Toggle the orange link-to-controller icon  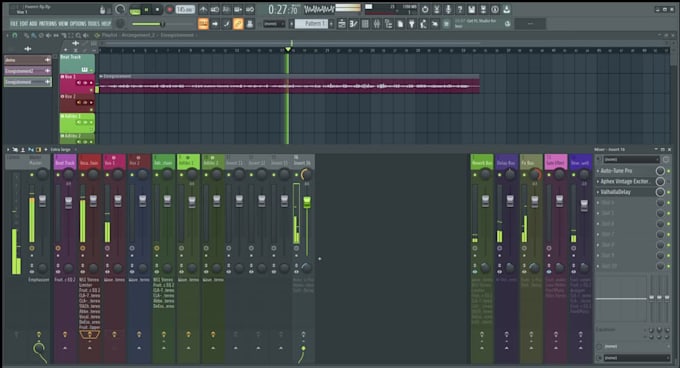pos(238,24)
